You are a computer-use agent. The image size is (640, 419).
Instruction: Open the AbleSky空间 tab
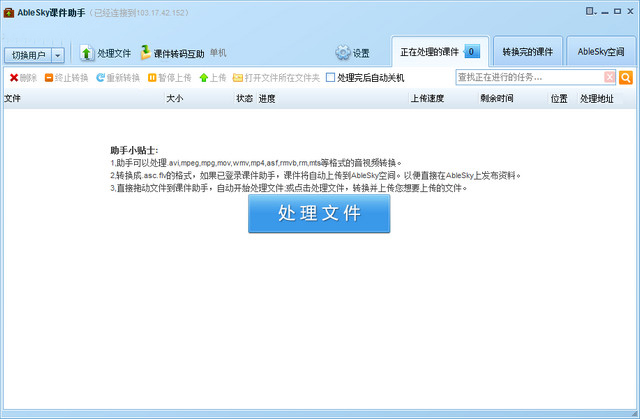[600, 51]
